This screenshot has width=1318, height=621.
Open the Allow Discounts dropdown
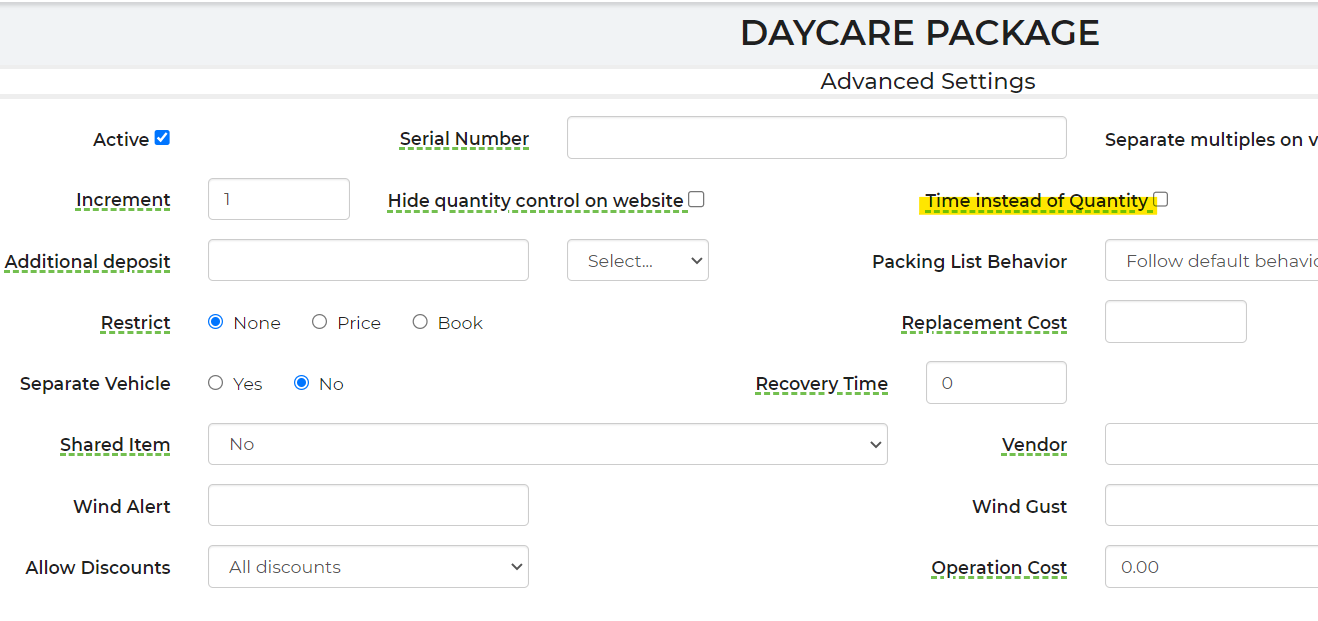pyautogui.click(x=368, y=567)
